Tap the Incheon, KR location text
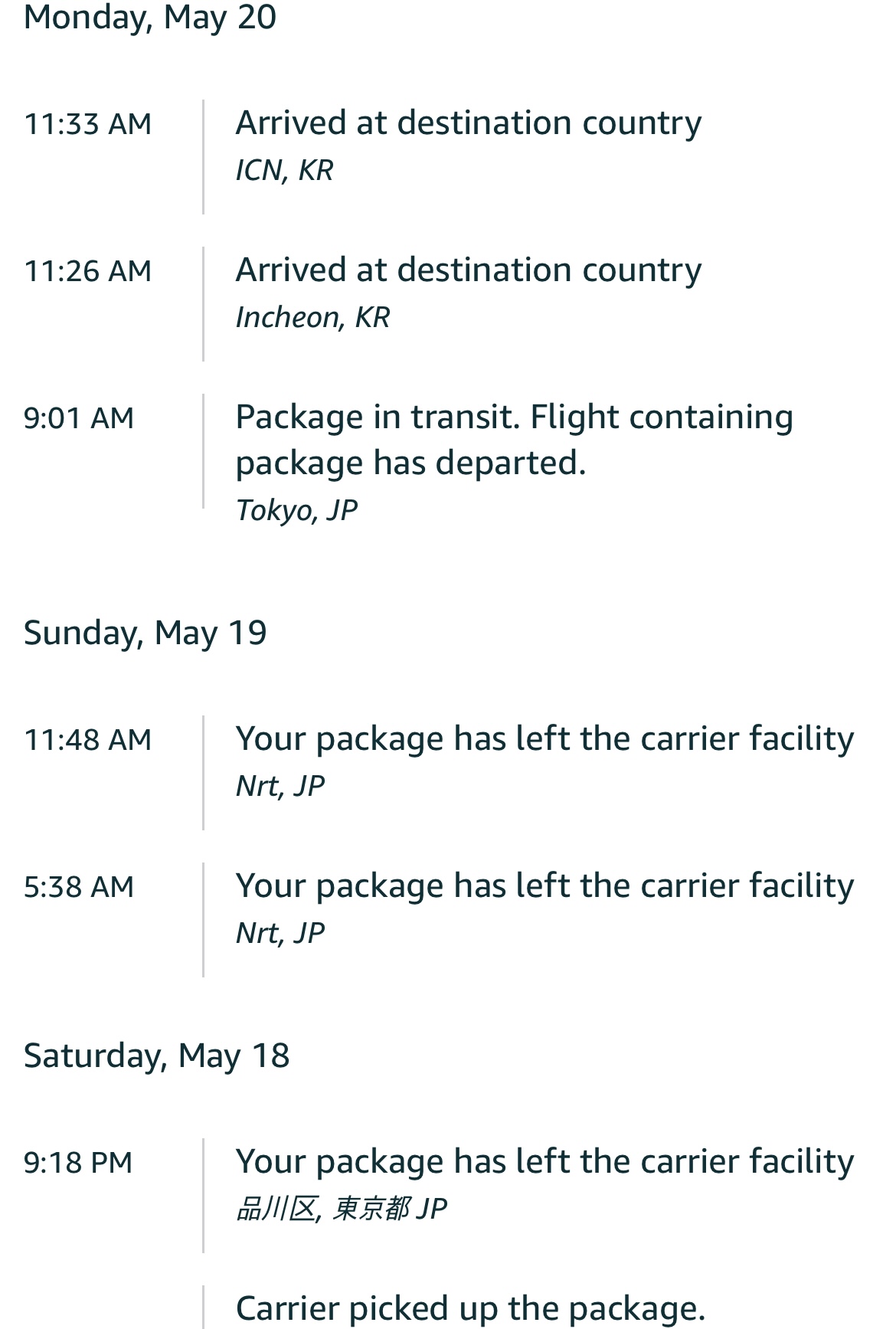This screenshot has width=896, height=1329. [x=313, y=317]
